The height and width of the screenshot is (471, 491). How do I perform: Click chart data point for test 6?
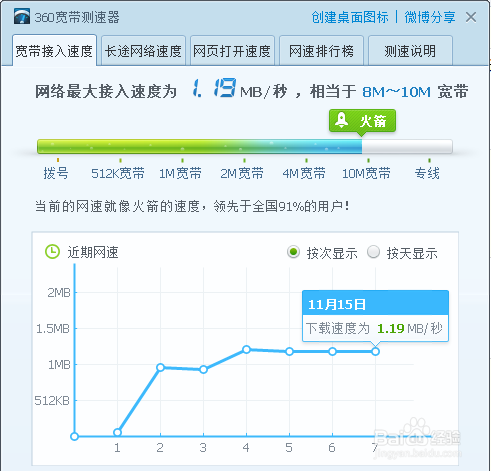pyautogui.click(x=332, y=351)
